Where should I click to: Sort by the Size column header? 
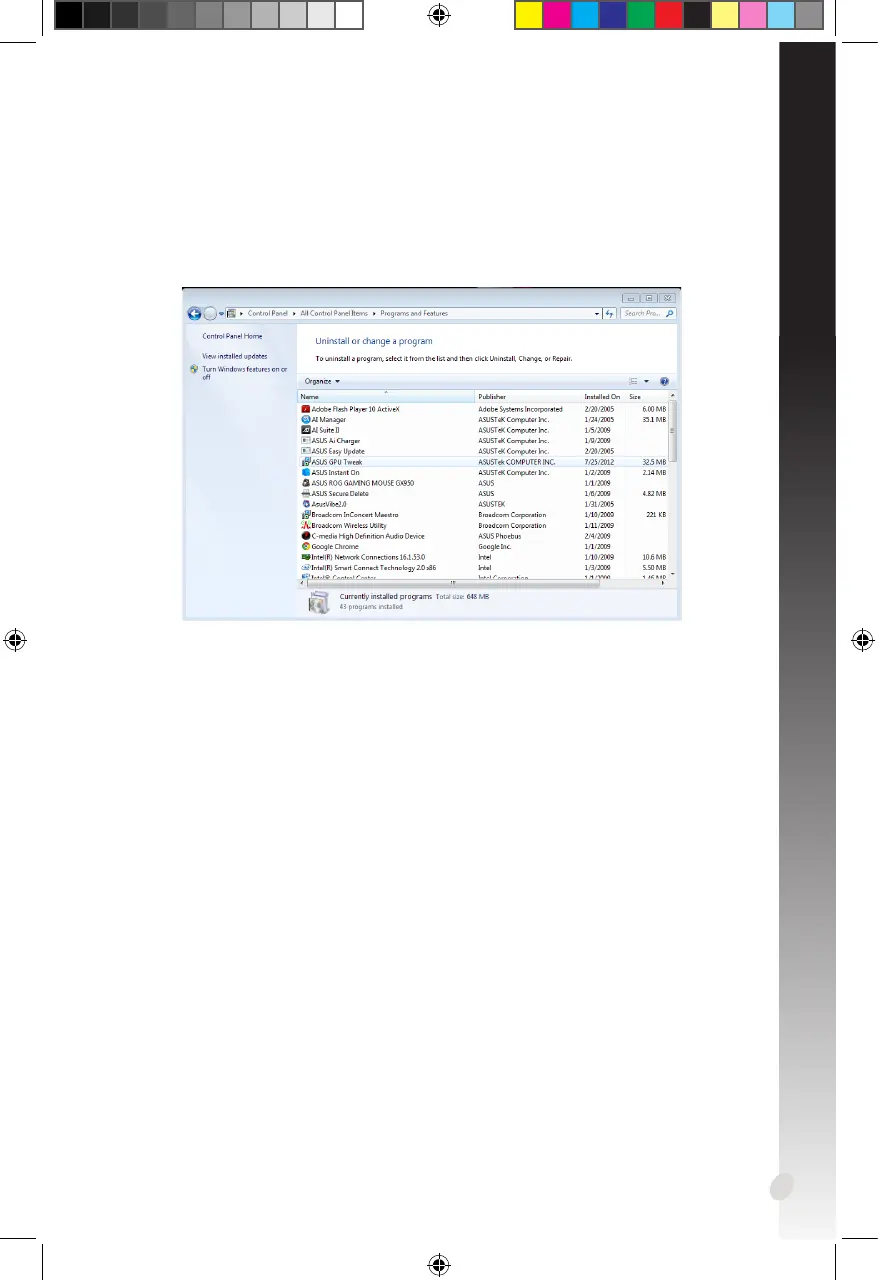coord(647,397)
